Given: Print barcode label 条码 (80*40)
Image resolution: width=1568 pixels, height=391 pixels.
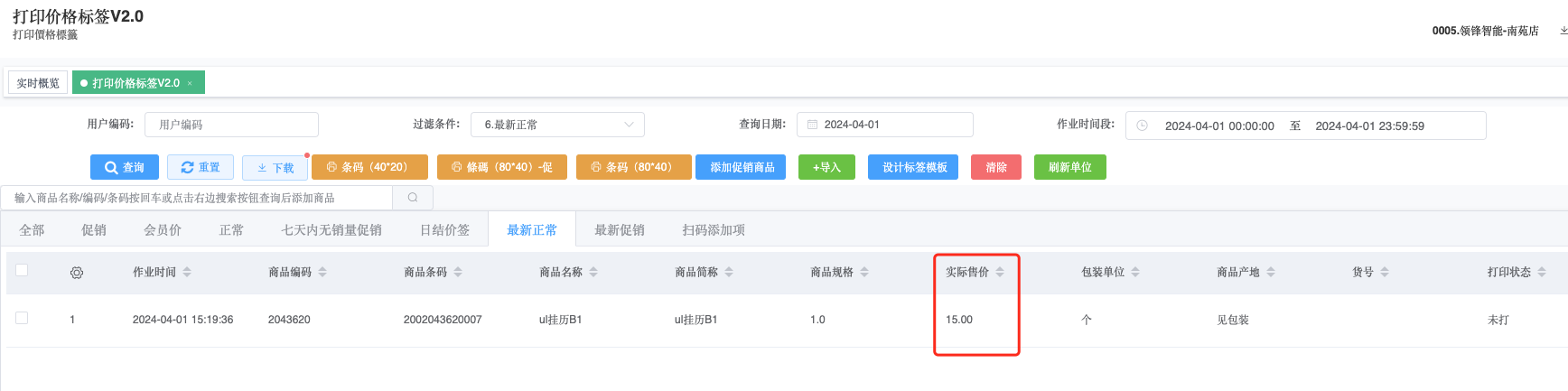Looking at the screenshot, I should click(632, 167).
